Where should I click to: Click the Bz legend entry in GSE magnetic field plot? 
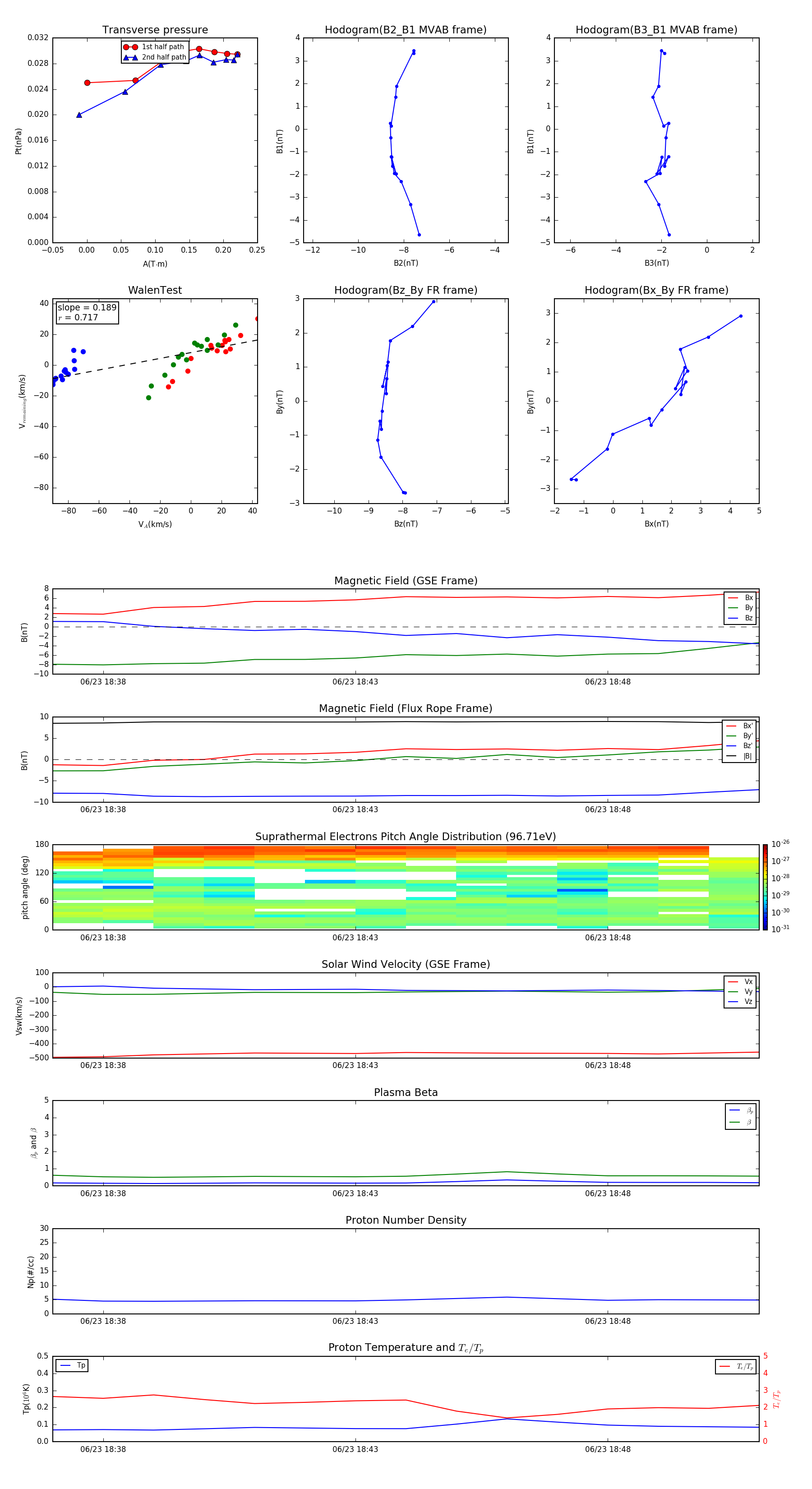pos(740,618)
